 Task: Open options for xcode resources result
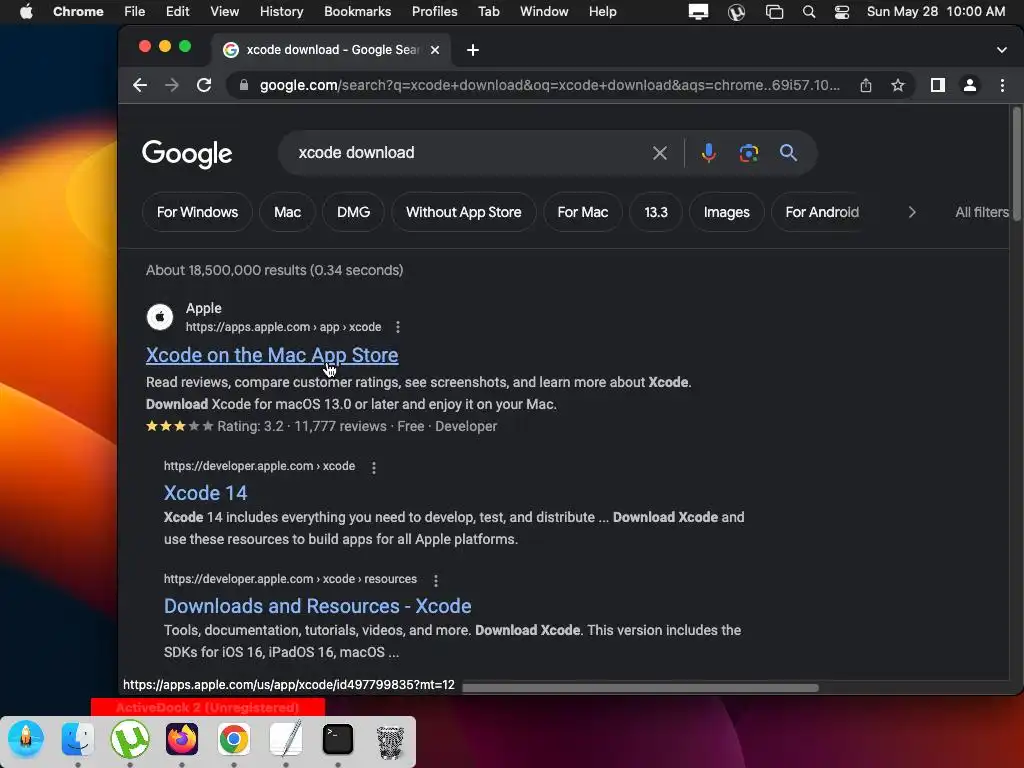click(436, 580)
